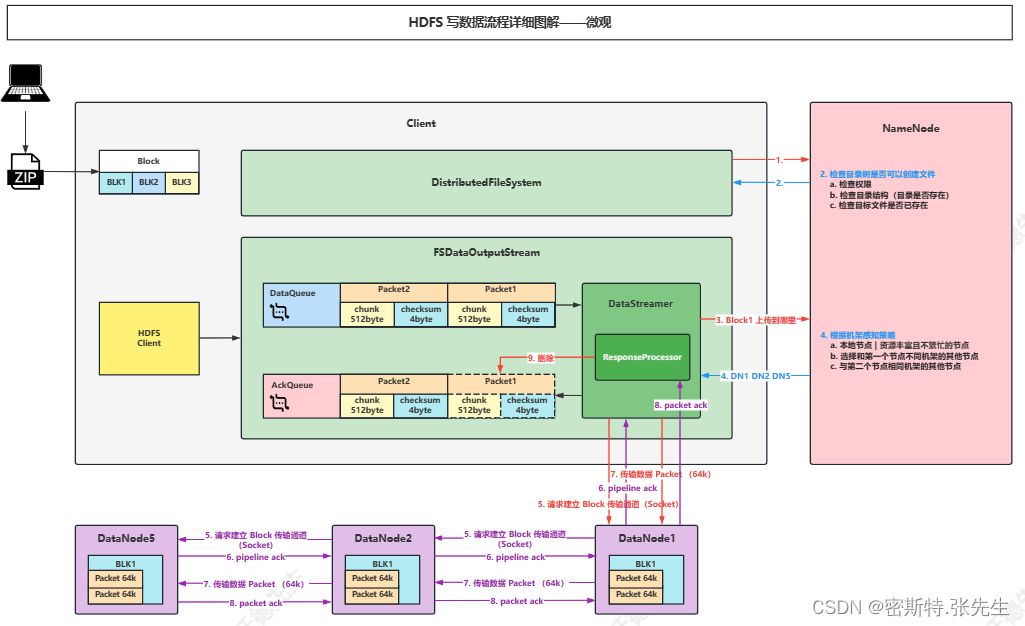The height and width of the screenshot is (626, 1025).
Task: Select AckQueue Packet1 dashed chunk cell
Action: [475, 405]
